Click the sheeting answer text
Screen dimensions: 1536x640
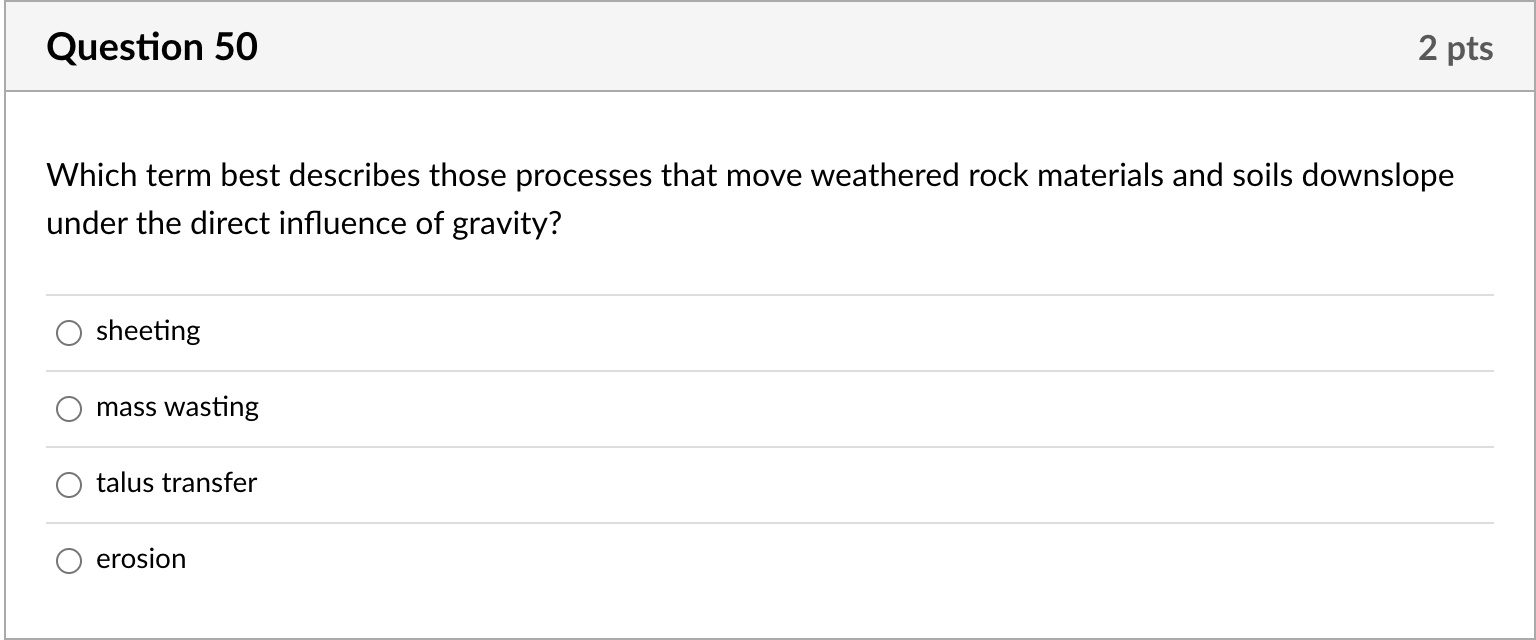coord(148,331)
